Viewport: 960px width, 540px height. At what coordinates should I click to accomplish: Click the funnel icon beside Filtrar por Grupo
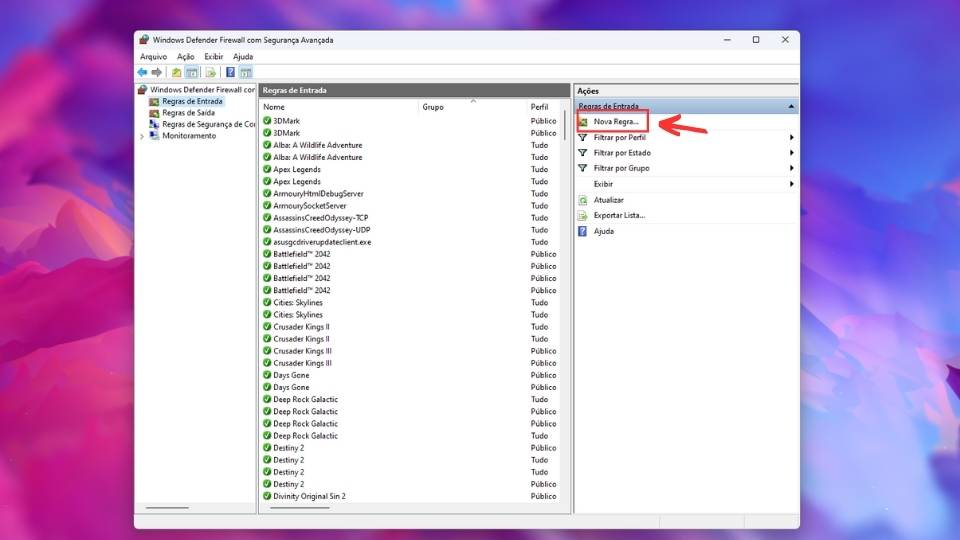point(583,168)
